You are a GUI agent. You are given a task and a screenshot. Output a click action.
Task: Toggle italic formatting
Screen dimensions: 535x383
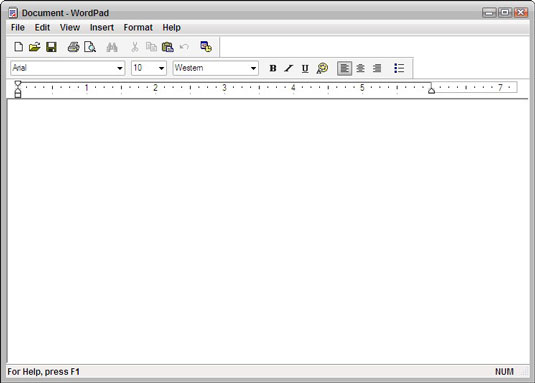tap(289, 68)
